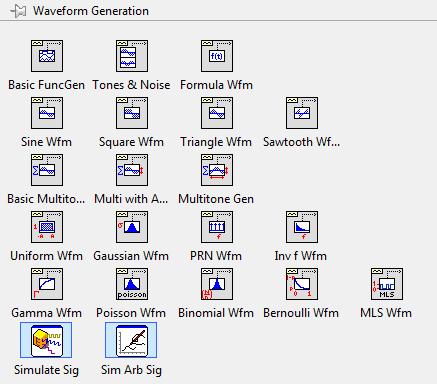Open the Sim Arb Sig Express VI
The height and width of the screenshot is (384, 437).
coord(131,340)
